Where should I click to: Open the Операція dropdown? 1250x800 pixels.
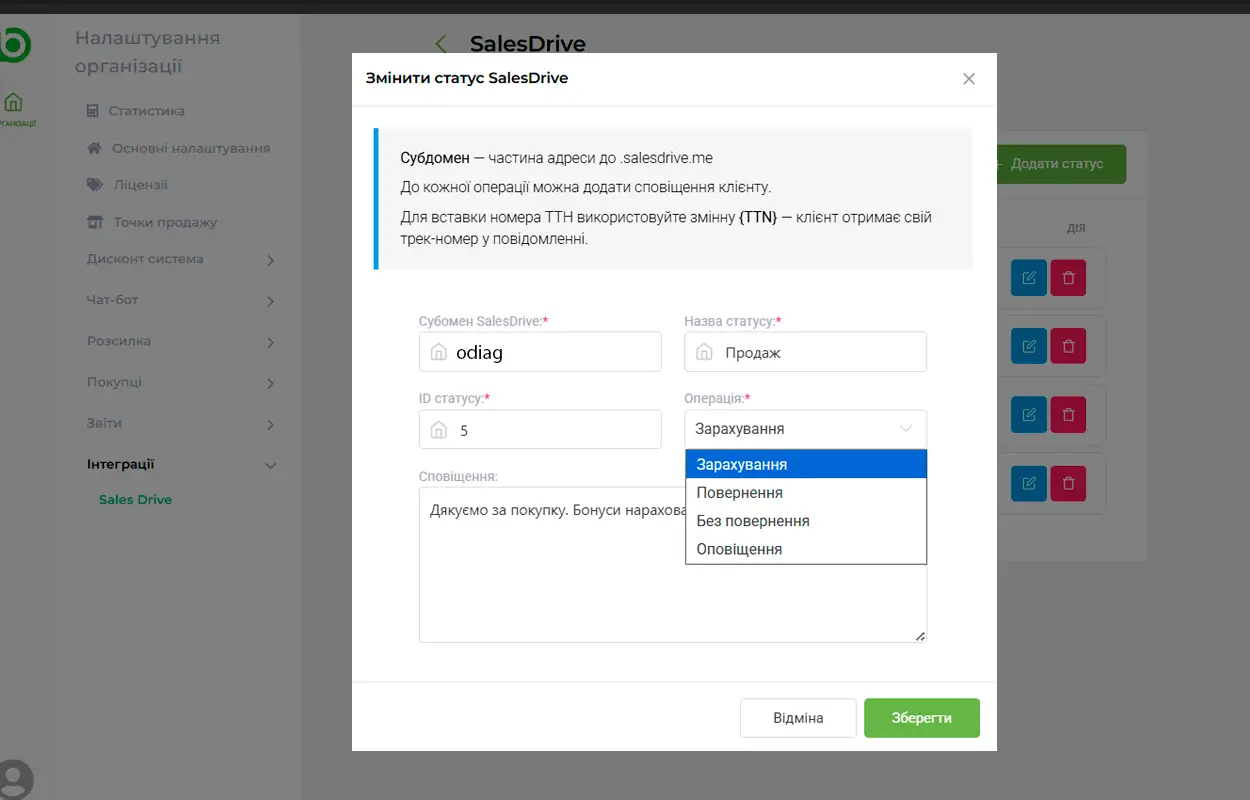(805, 428)
